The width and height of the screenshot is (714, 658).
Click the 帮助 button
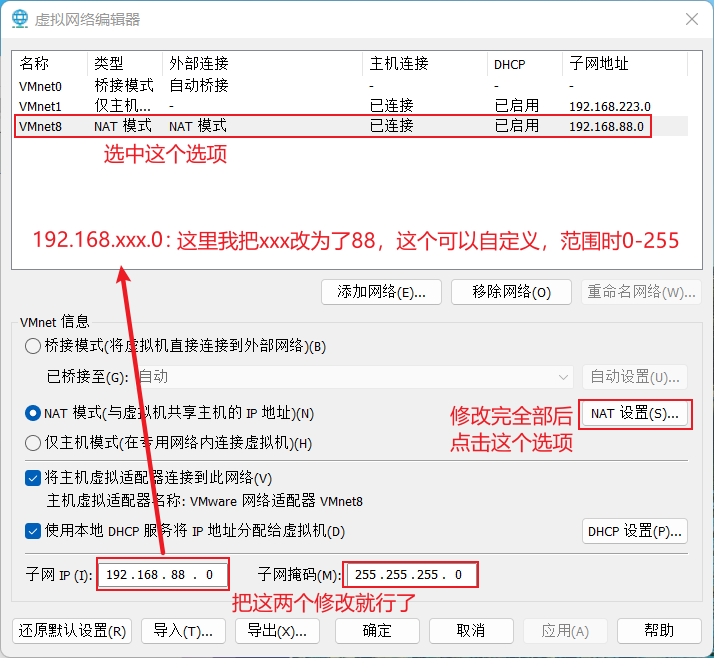pos(659,631)
